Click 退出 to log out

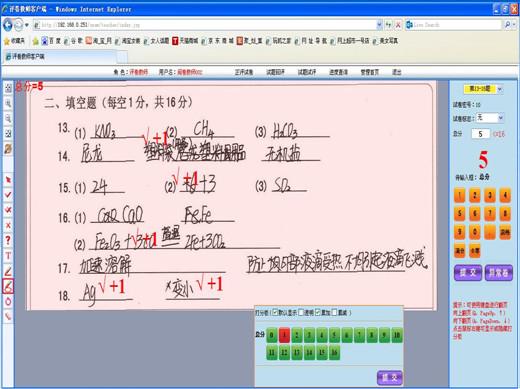[x=397, y=72]
